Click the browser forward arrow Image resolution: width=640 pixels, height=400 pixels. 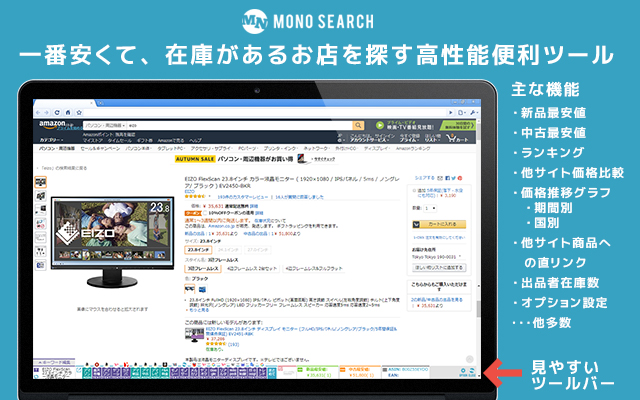coord(46,113)
